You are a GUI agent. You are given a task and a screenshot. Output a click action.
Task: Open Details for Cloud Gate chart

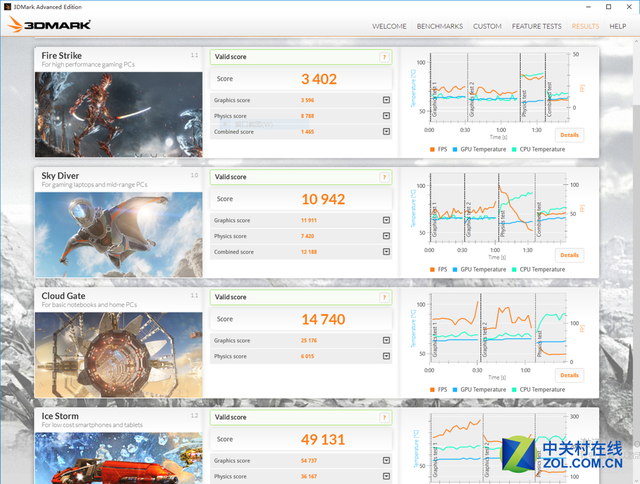pyautogui.click(x=569, y=375)
